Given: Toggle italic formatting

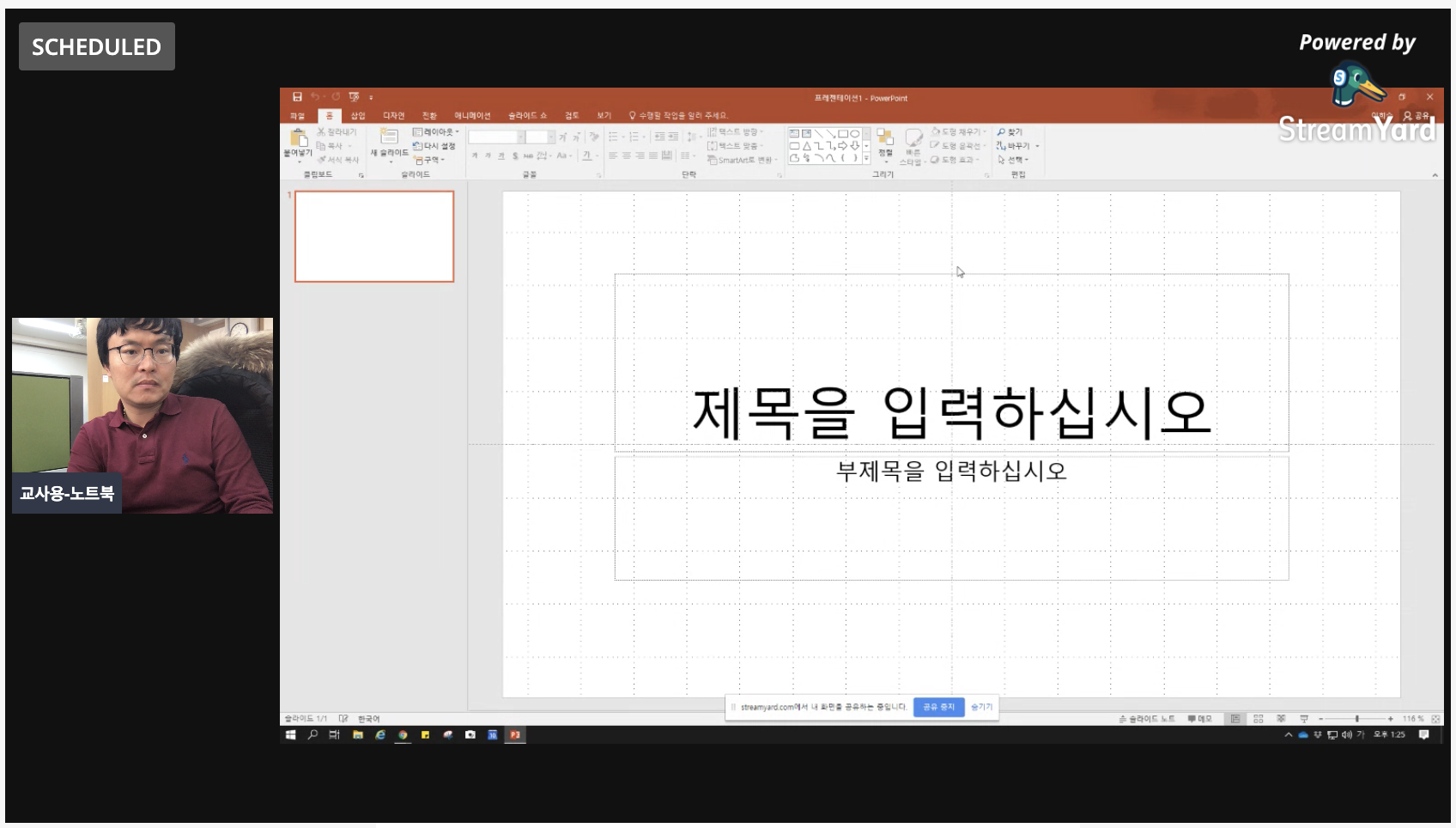Looking at the screenshot, I should click(x=488, y=156).
